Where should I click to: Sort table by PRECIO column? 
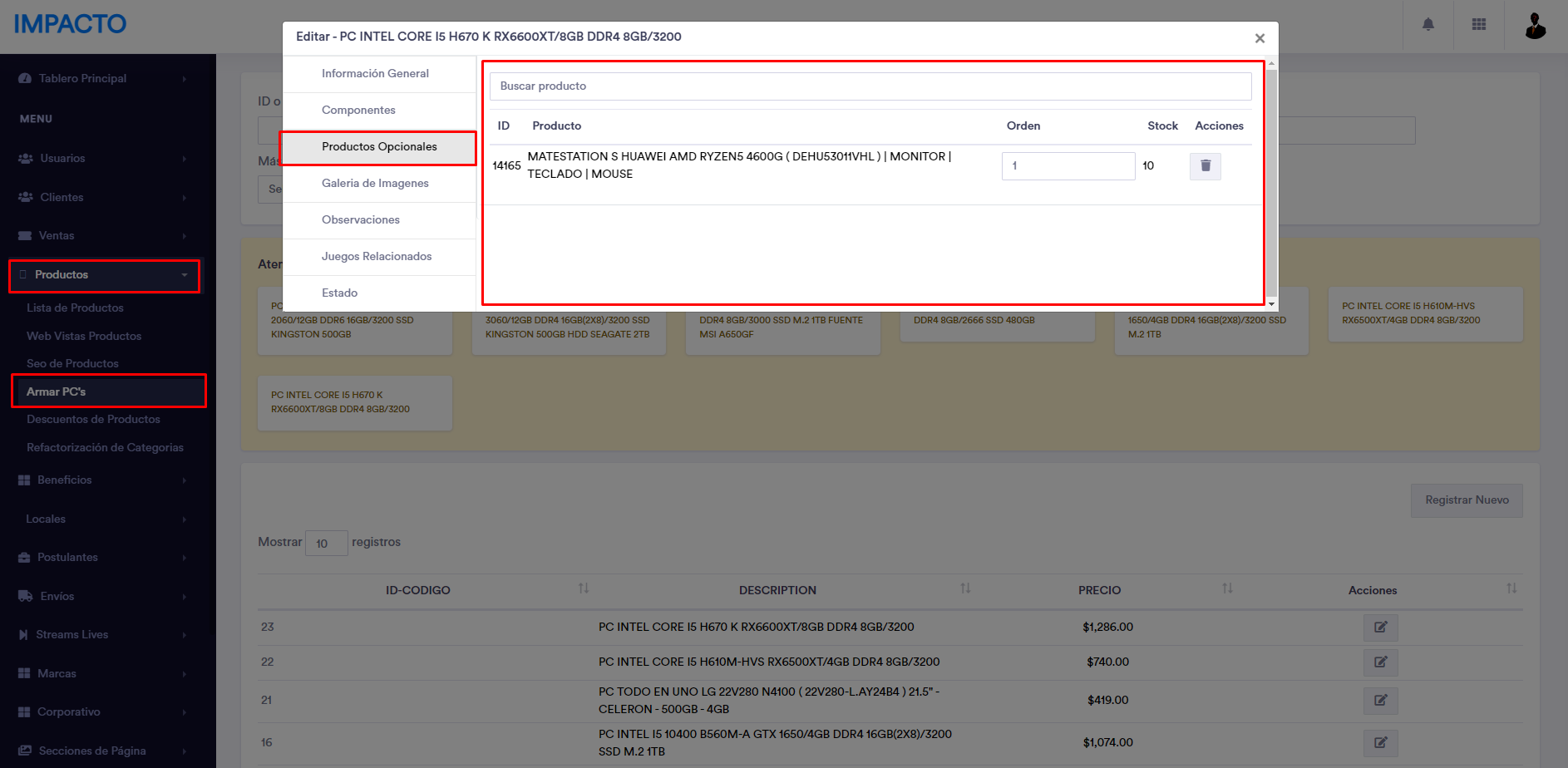coord(1099,590)
